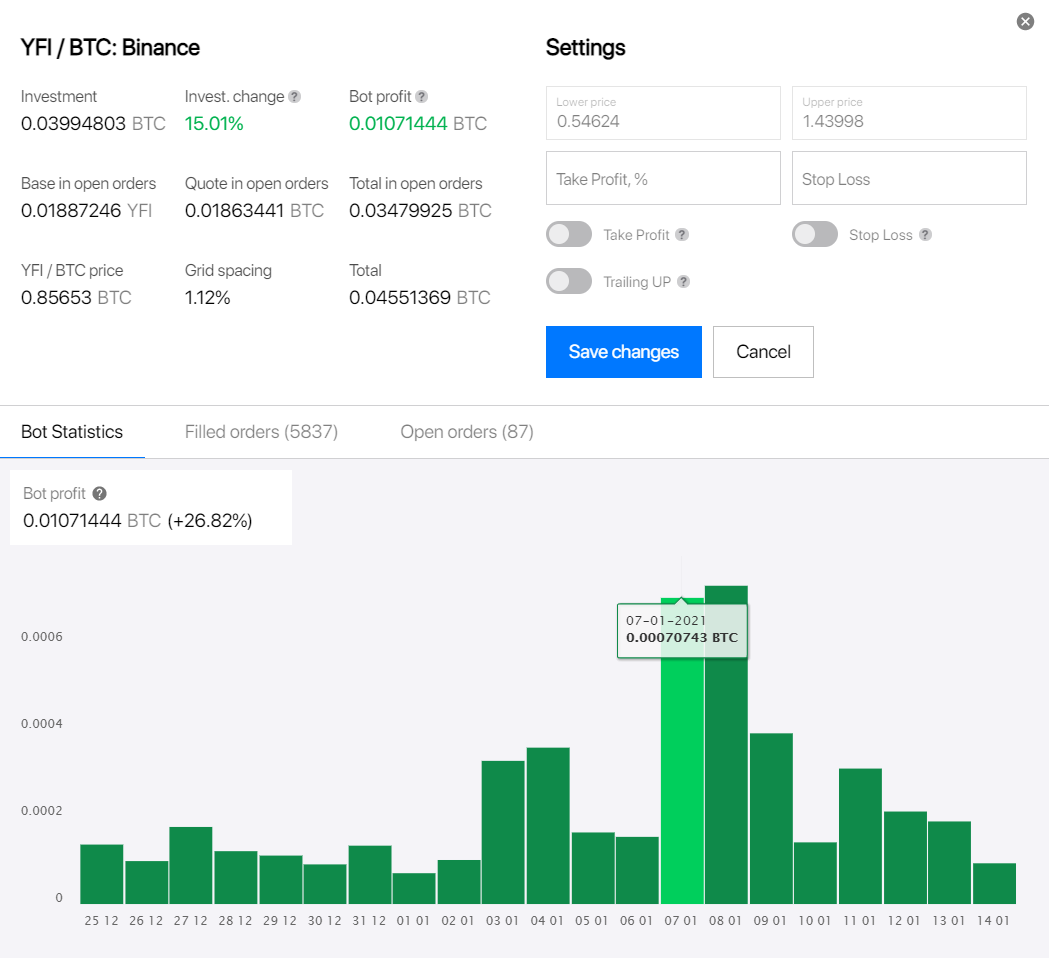
Task: Focus the Stop Loss input field
Action: pyautogui.click(x=909, y=178)
